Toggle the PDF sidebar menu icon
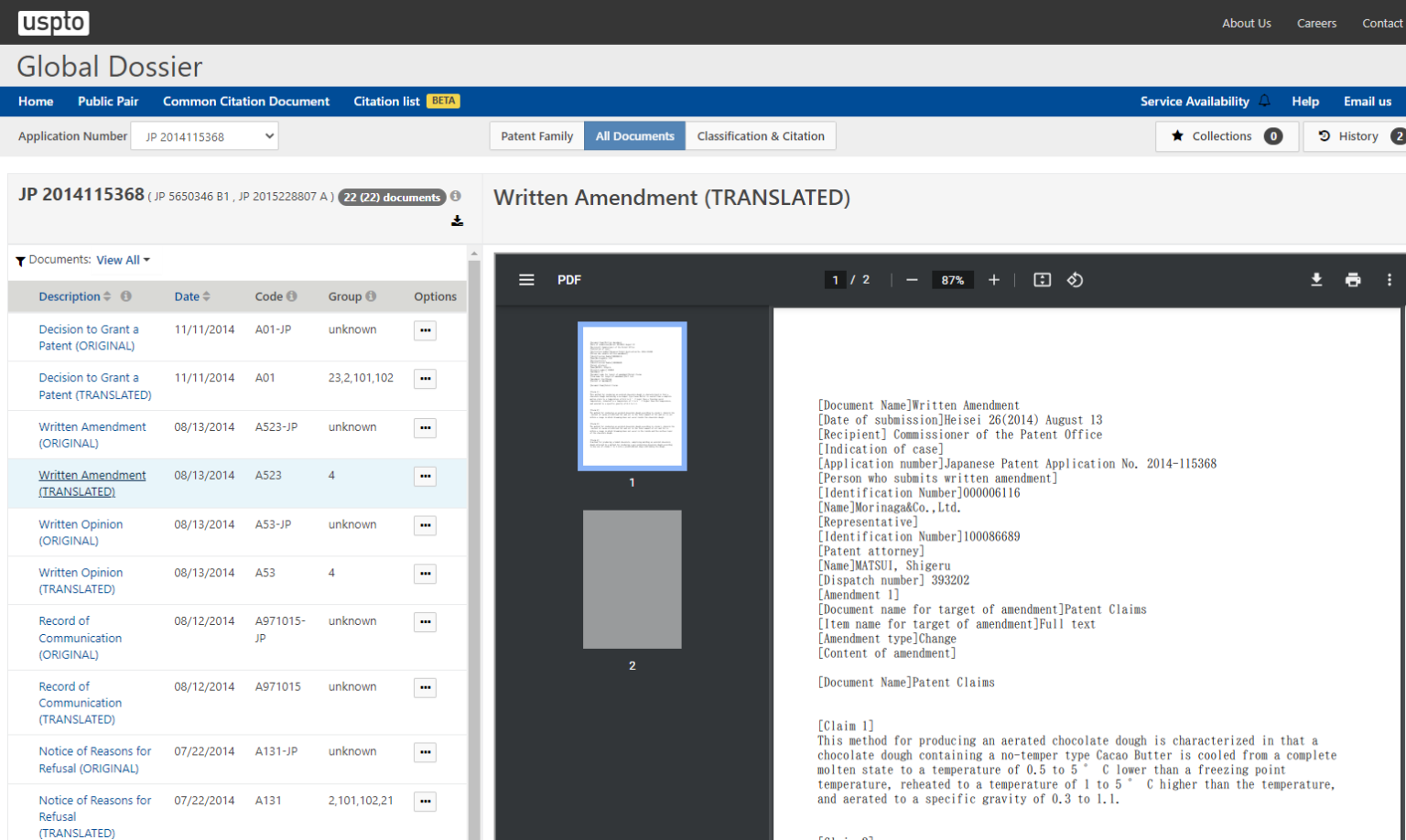Screen dimensions: 1406x840 [x=526, y=280]
